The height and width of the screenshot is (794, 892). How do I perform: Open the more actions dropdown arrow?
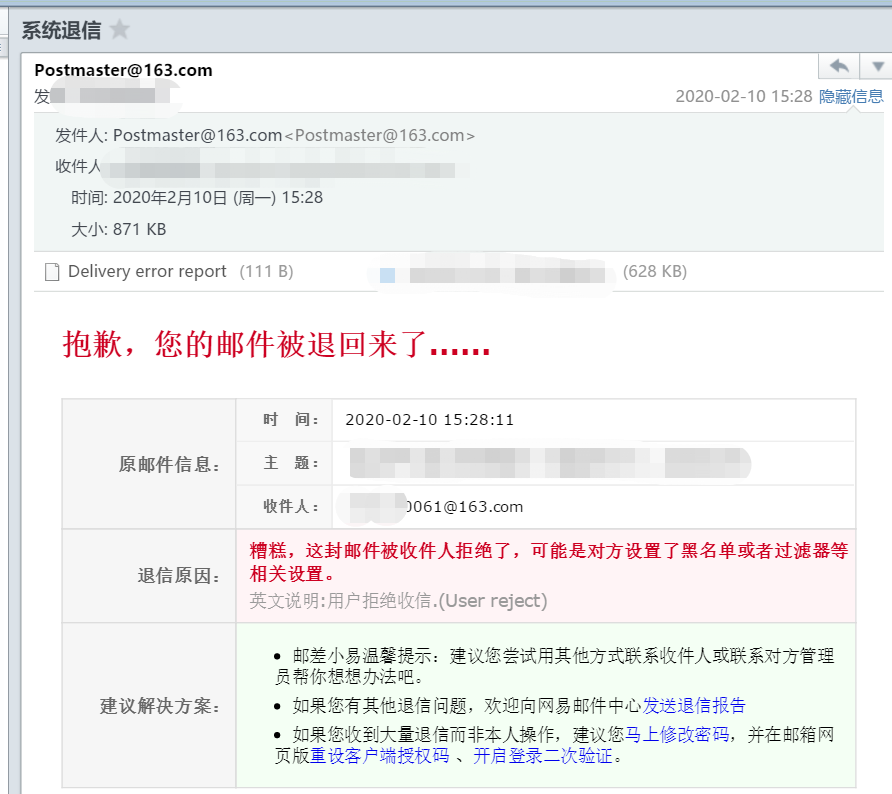876,67
